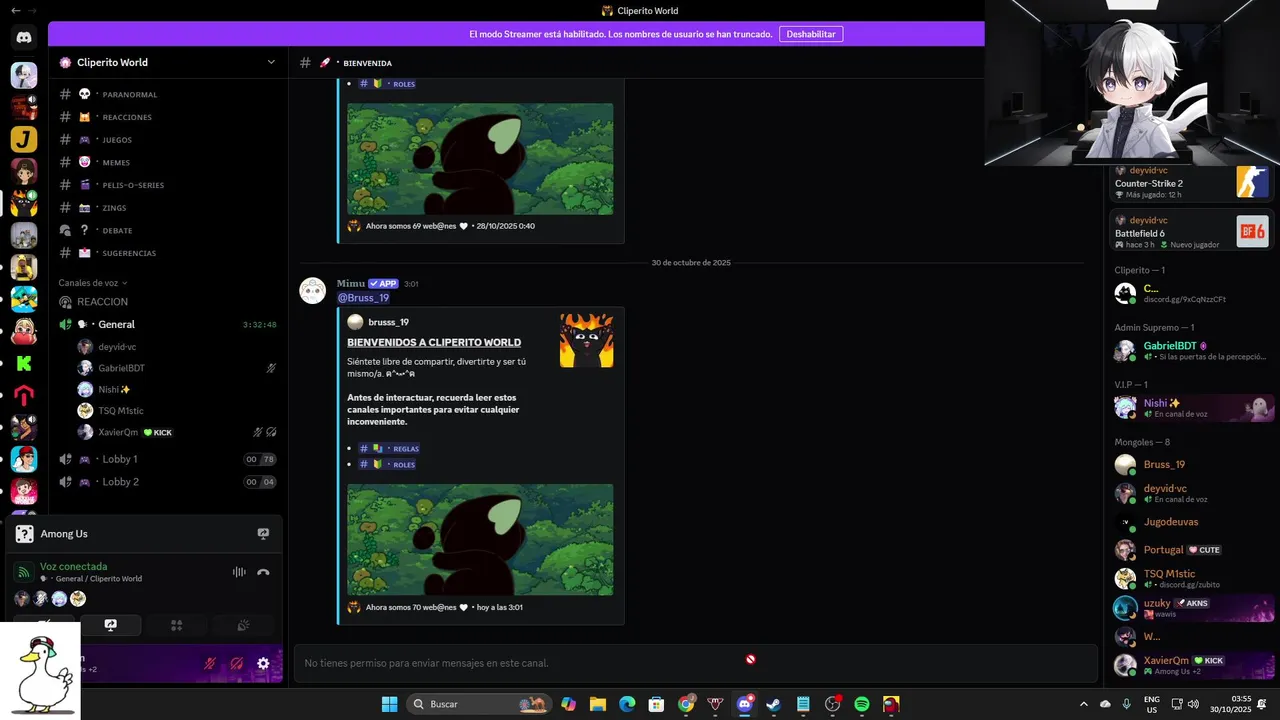The height and width of the screenshot is (720, 1280).
Task: Select GabrielBDT in General voice list
Action: click(176, 368)
